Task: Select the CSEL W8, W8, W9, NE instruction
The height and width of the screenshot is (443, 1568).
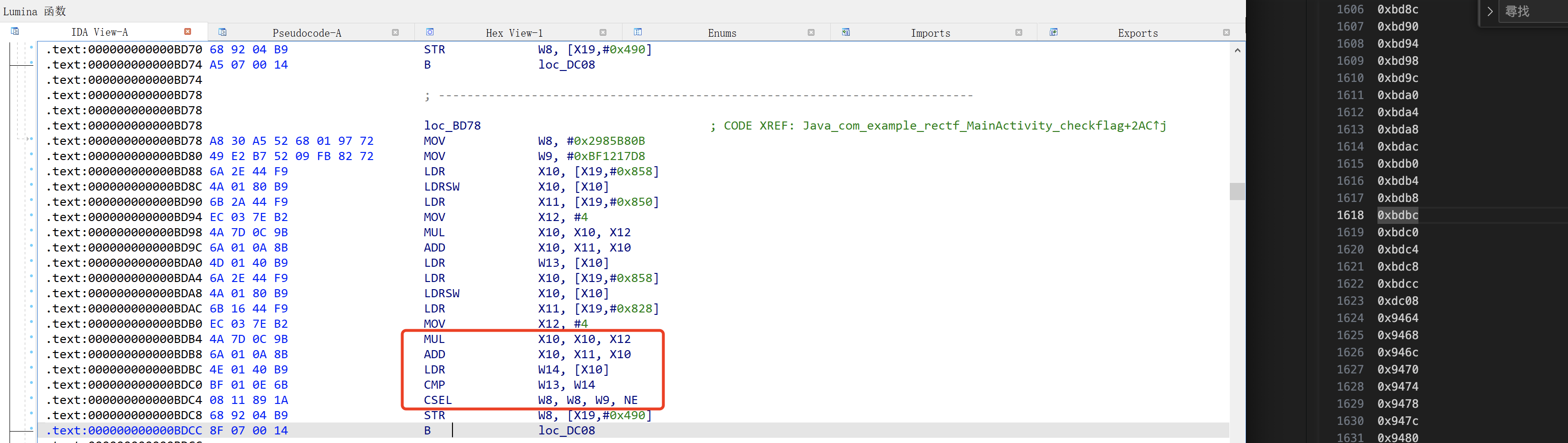Action: 530,400
